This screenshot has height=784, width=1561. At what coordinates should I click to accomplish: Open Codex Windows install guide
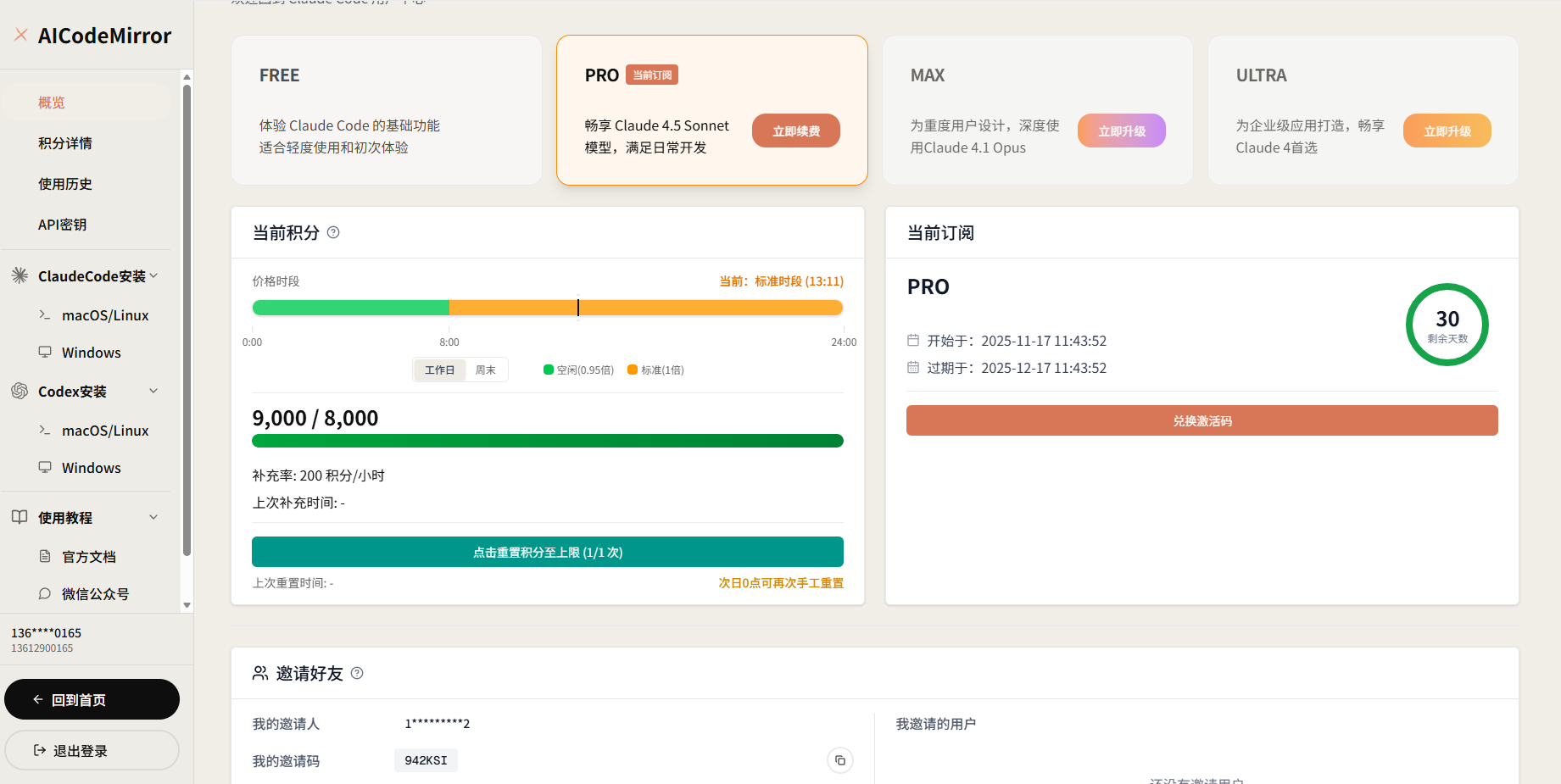click(x=93, y=467)
